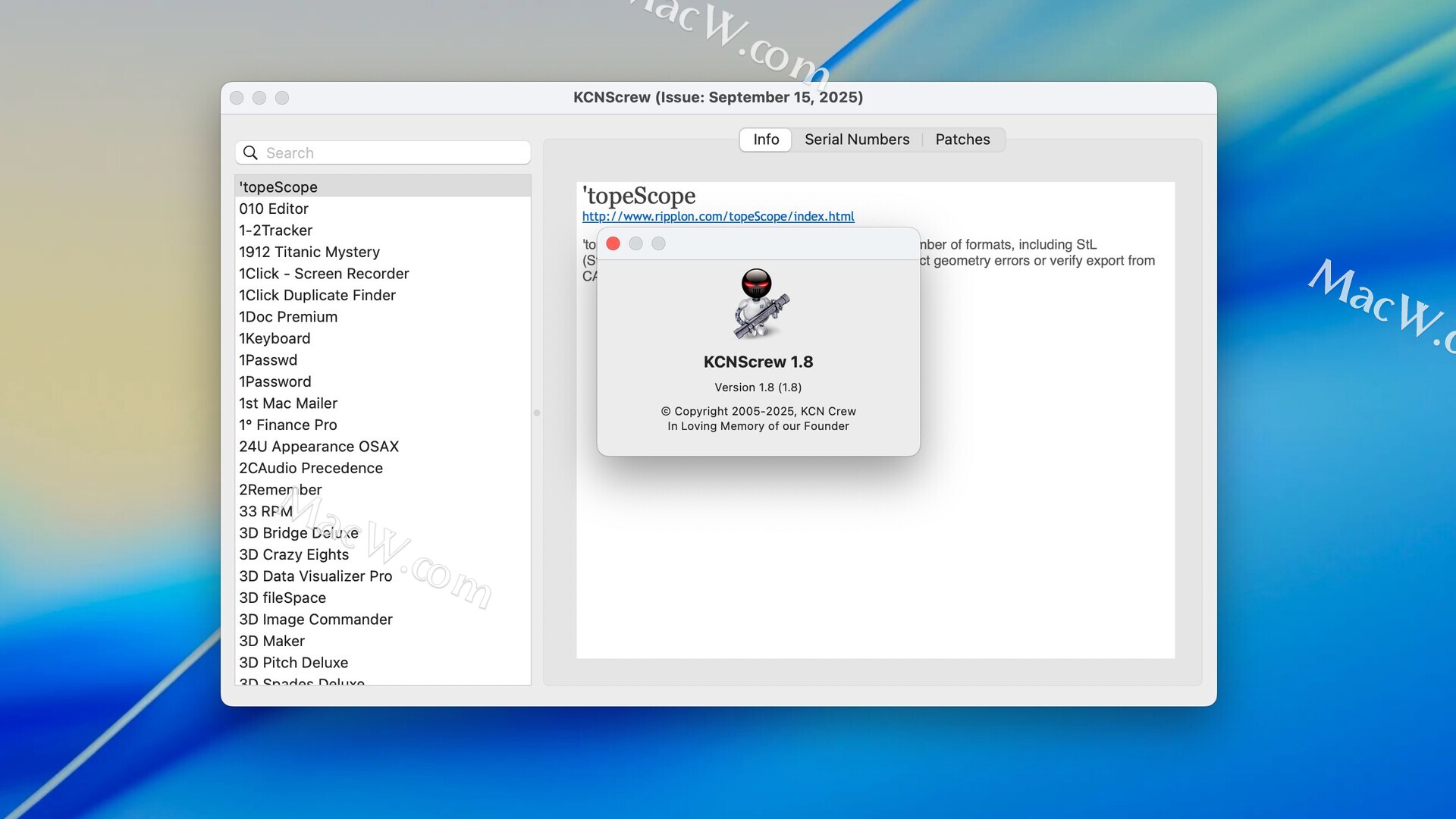Select 1° Finance Pro entry
This screenshot has width=1456, height=819.
[383, 425]
